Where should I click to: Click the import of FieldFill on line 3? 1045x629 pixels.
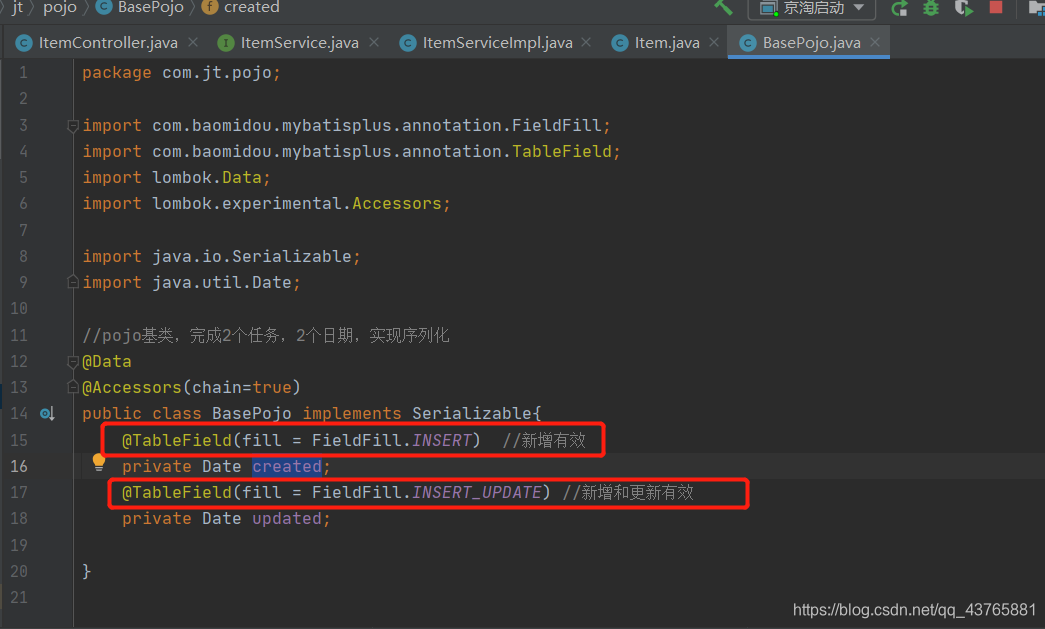click(346, 125)
